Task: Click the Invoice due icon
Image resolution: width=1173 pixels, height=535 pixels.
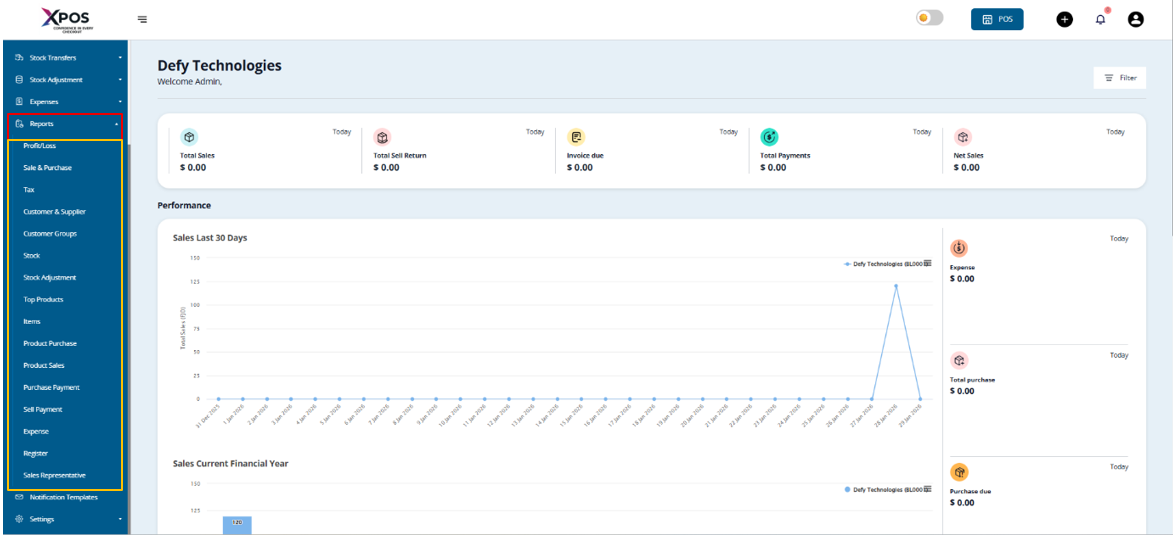Action: (x=576, y=137)
